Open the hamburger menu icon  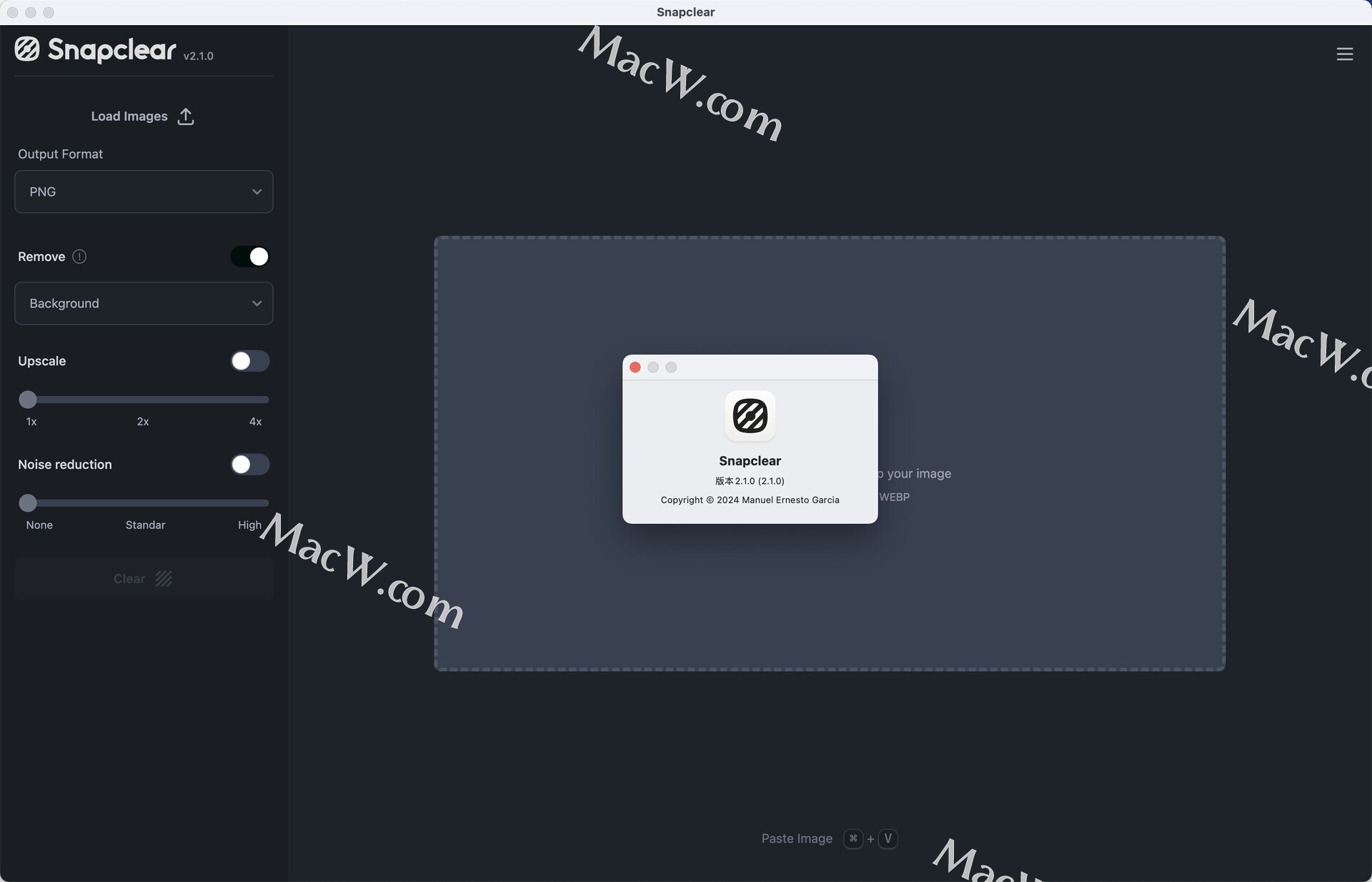[x=1344, y=54]
